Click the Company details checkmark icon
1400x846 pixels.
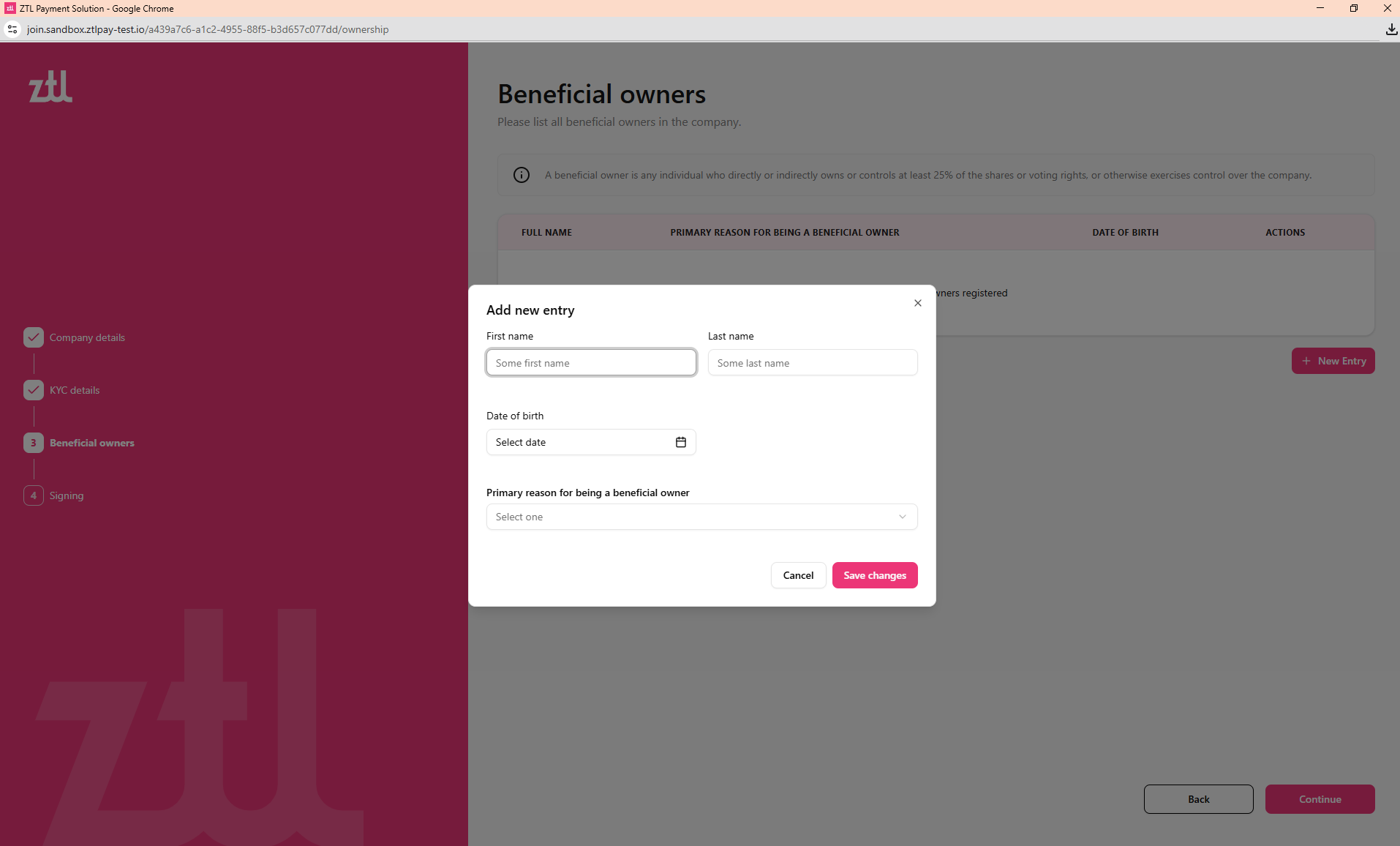(34, 337)
